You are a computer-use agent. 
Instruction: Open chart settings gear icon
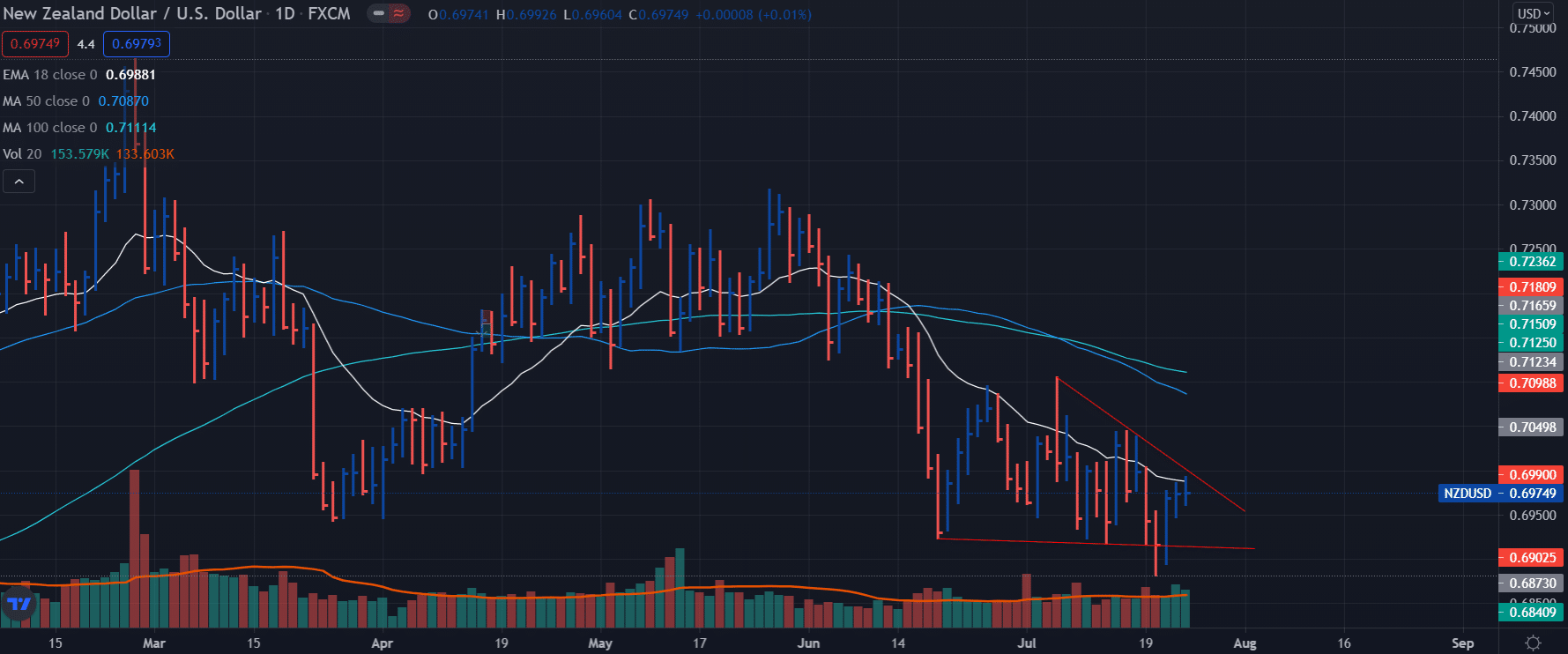1533,643
